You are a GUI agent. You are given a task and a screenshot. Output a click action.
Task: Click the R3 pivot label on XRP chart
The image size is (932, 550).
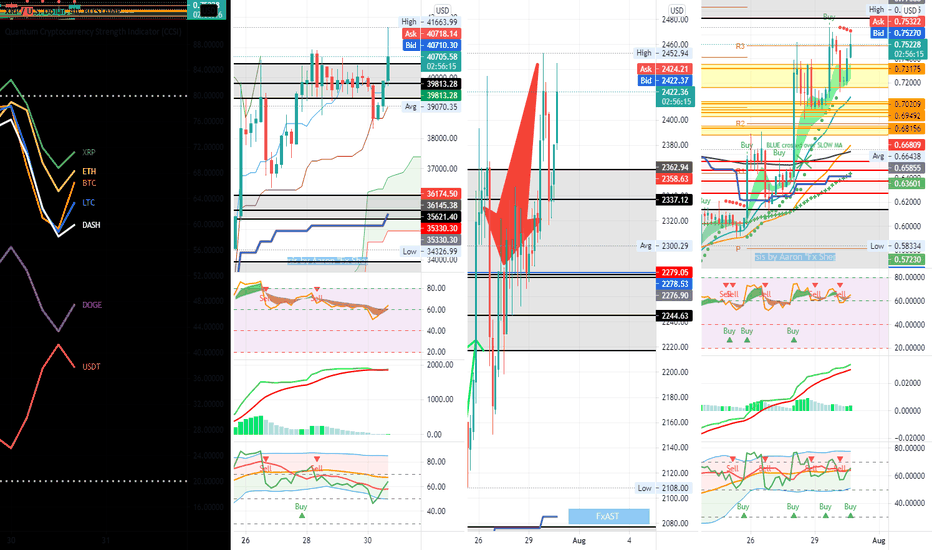(740, 46)
